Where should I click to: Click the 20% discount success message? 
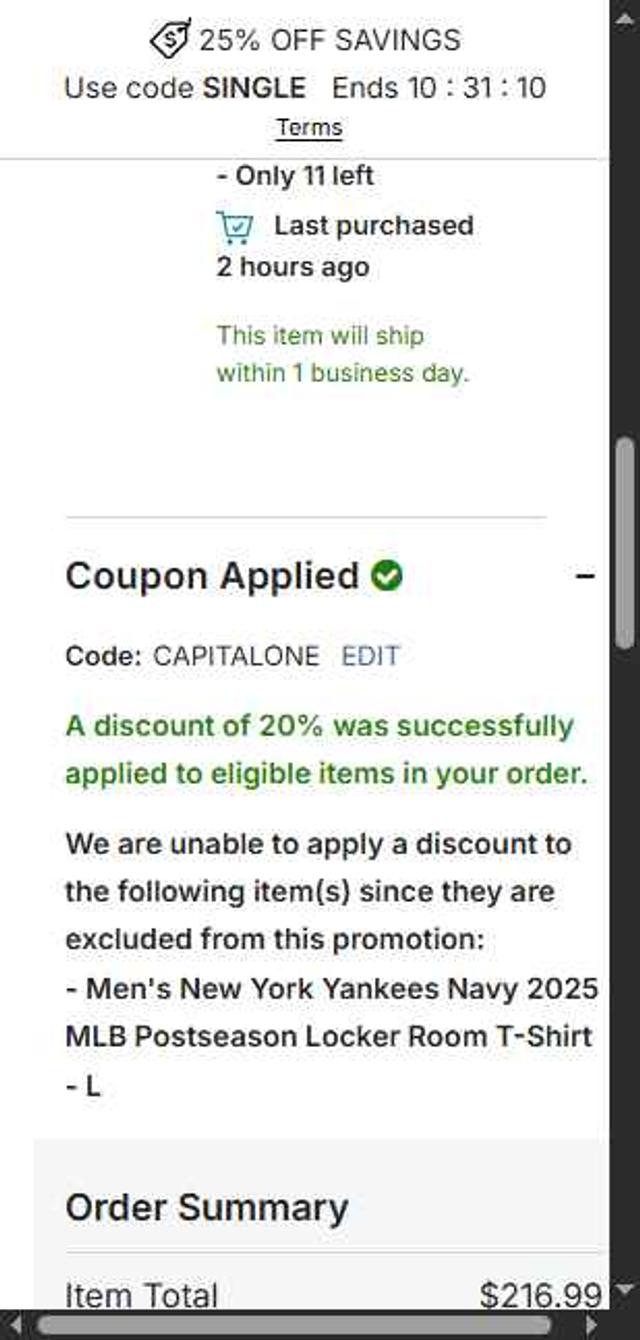(x=326, y=749)
